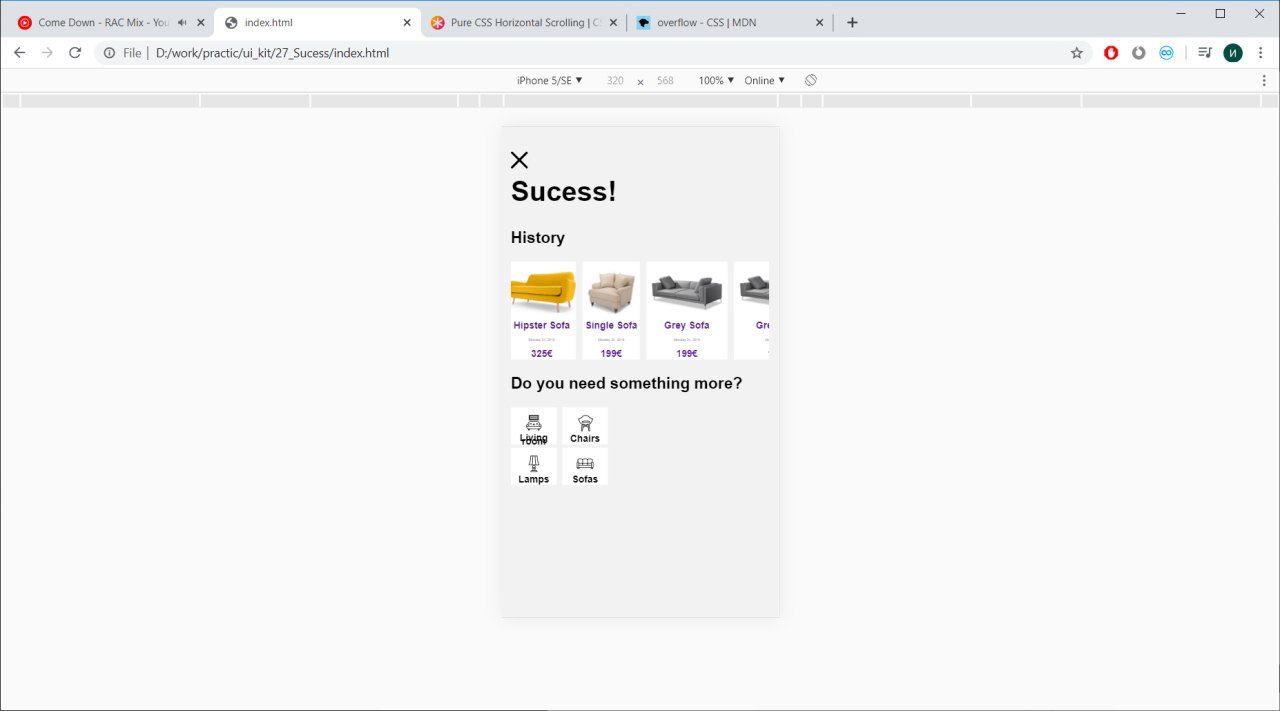
Task: Click the Do you need something more? heading
Action: 626,383
